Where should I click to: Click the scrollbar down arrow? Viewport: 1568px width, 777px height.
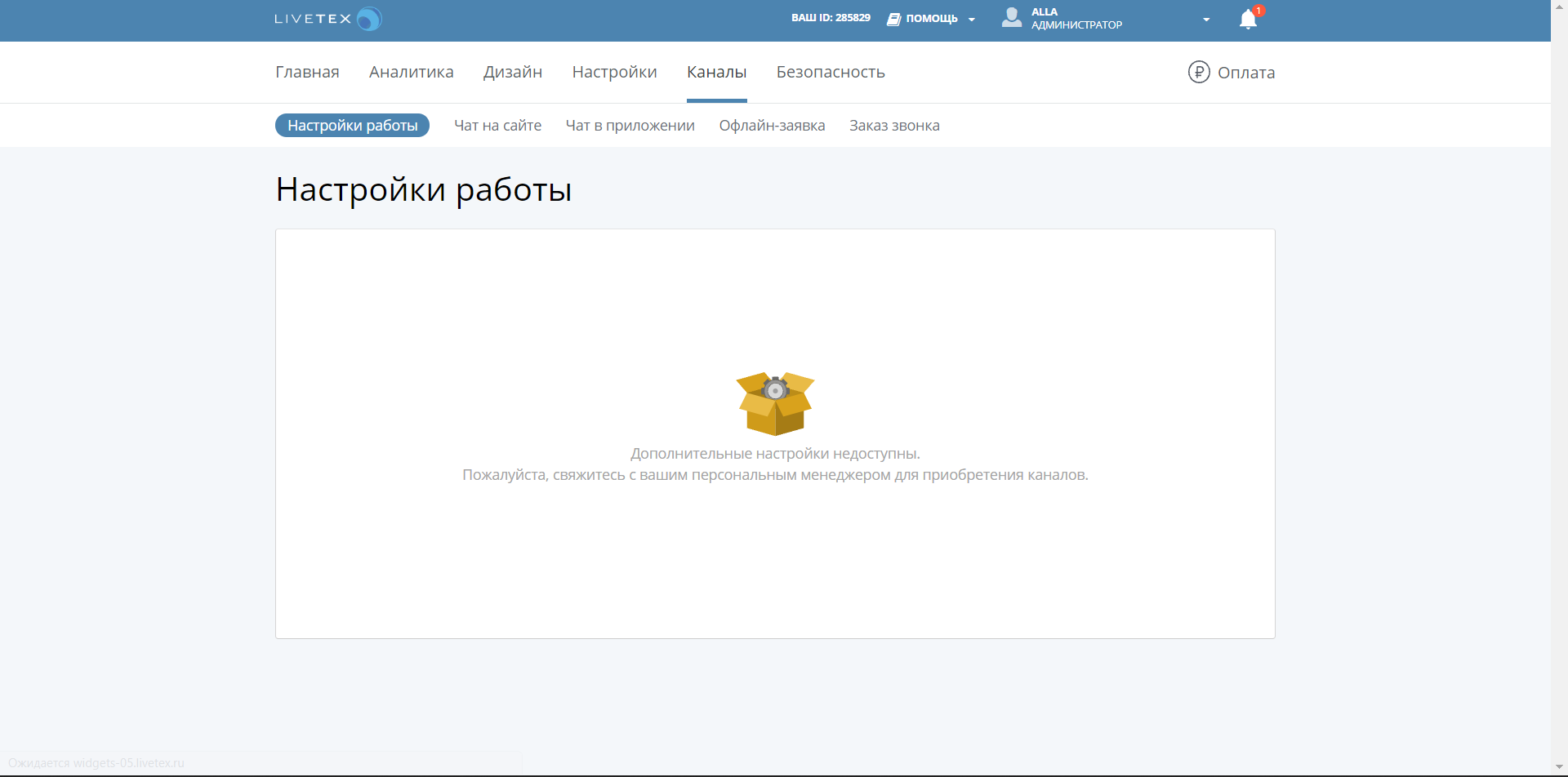point(1559,766)
